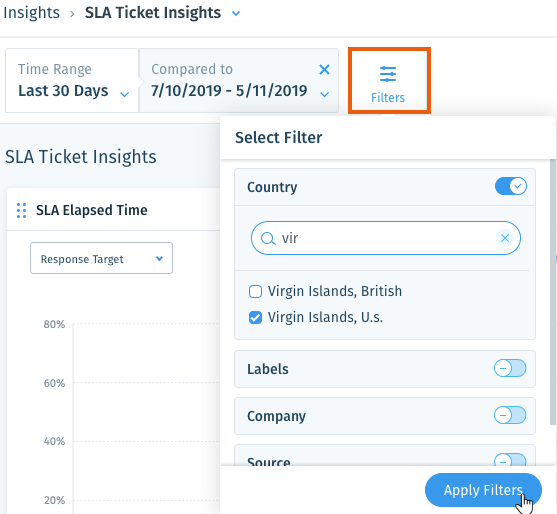Open the Filters panel icon
The image size is (557, 514).
388,74
